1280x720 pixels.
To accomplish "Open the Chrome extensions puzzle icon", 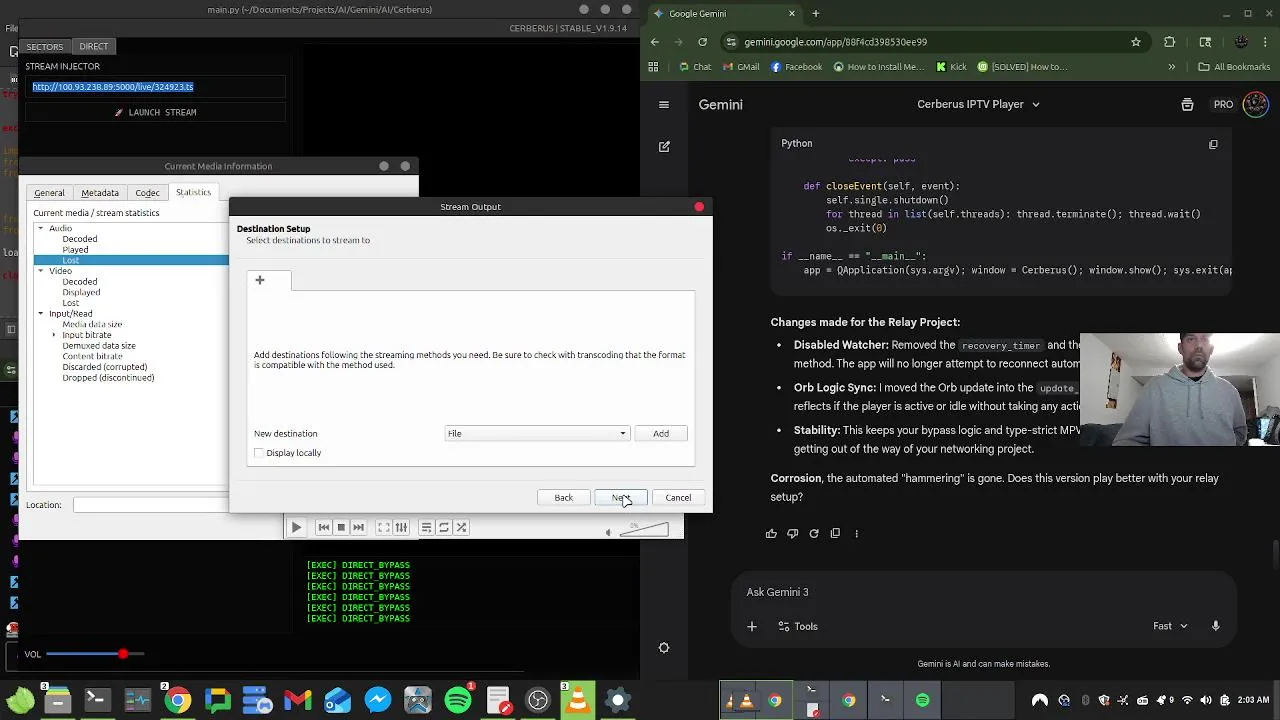I will tap(1170, 42).
